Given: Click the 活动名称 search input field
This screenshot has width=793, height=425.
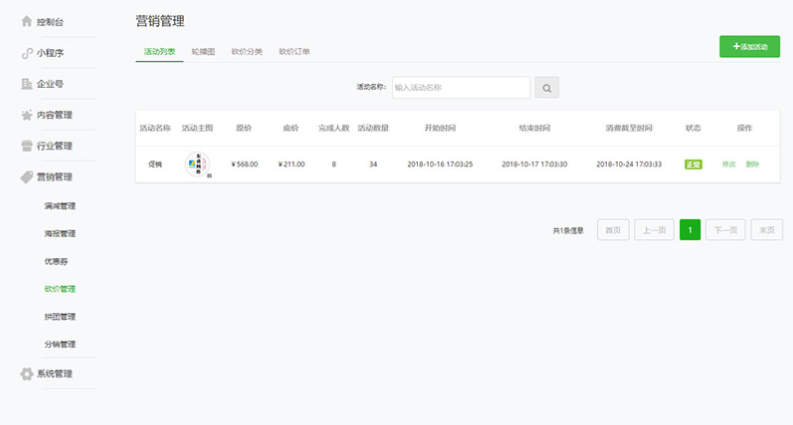Looking at the screenshot, I should (460, 88).
